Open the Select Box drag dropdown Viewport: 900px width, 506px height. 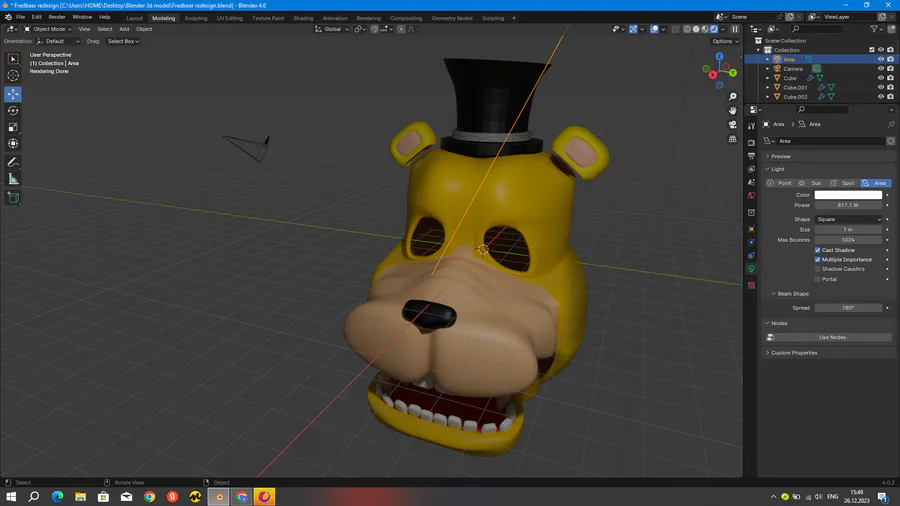122,41
